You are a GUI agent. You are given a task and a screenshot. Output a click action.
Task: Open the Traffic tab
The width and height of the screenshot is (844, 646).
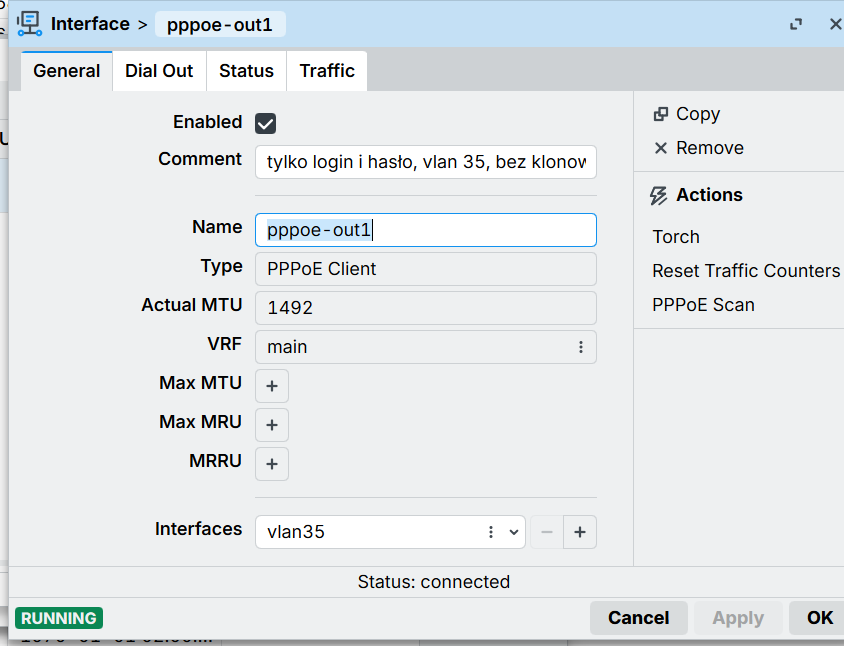click(327, 71)
